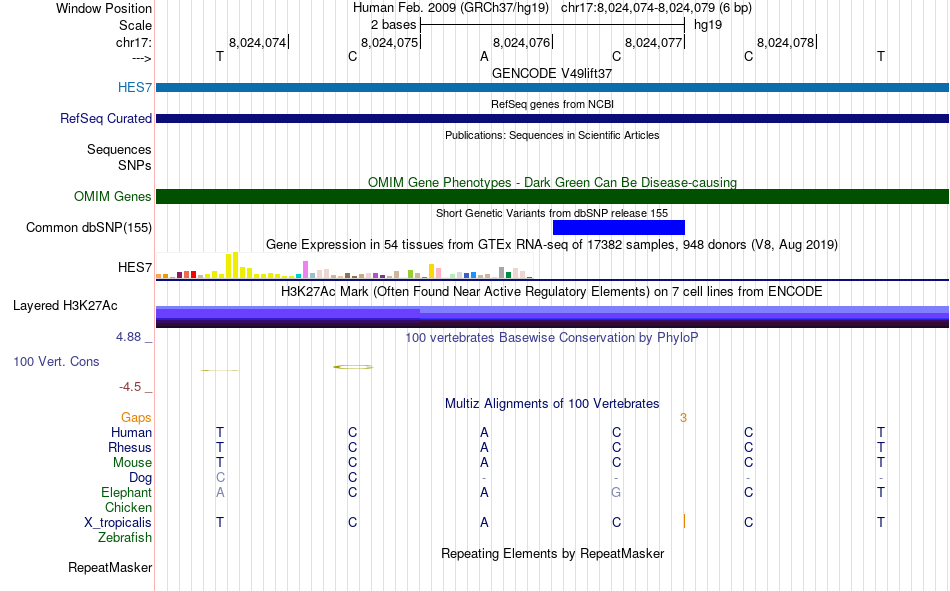This screenshot has width=950, height=591.
Task: Click the A base in the top sequence ruler
Action: tap(484, 56)
